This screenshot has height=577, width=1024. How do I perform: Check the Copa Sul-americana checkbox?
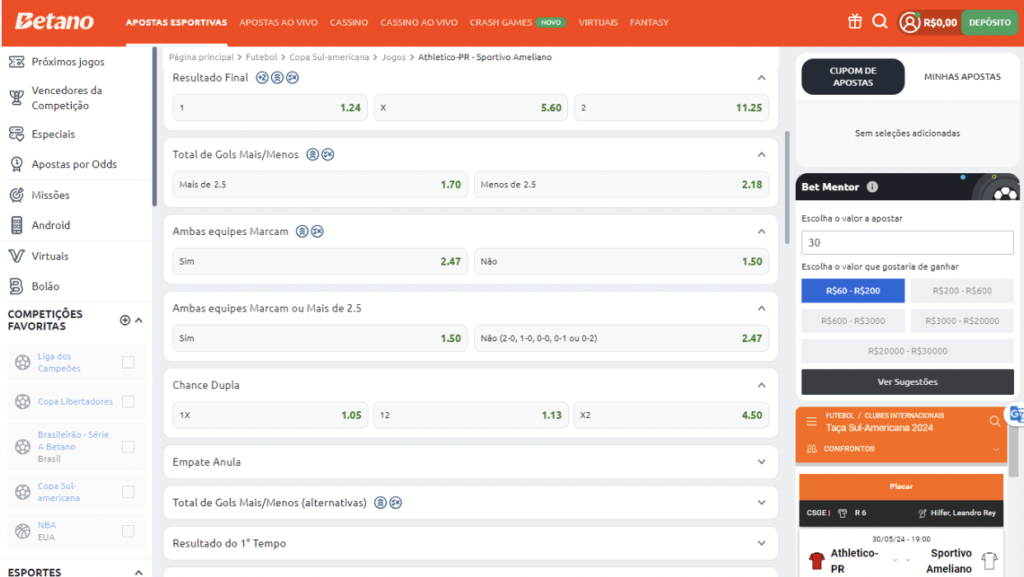[128, 491]
